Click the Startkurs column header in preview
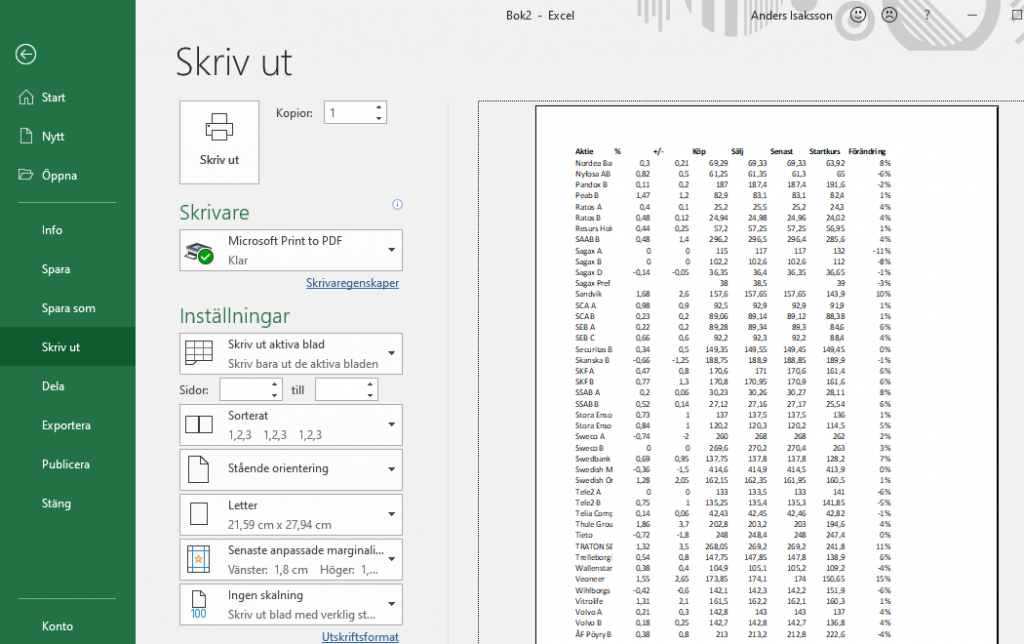The height and width of the screenshot is (644, 1024). pos(824,152)
